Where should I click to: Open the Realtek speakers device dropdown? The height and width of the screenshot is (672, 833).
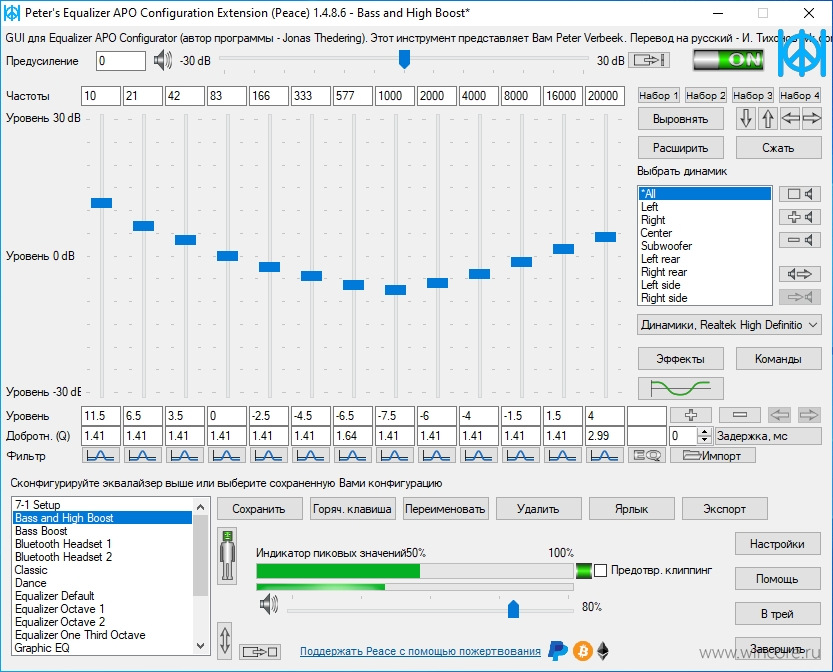[x=729, y=325]
